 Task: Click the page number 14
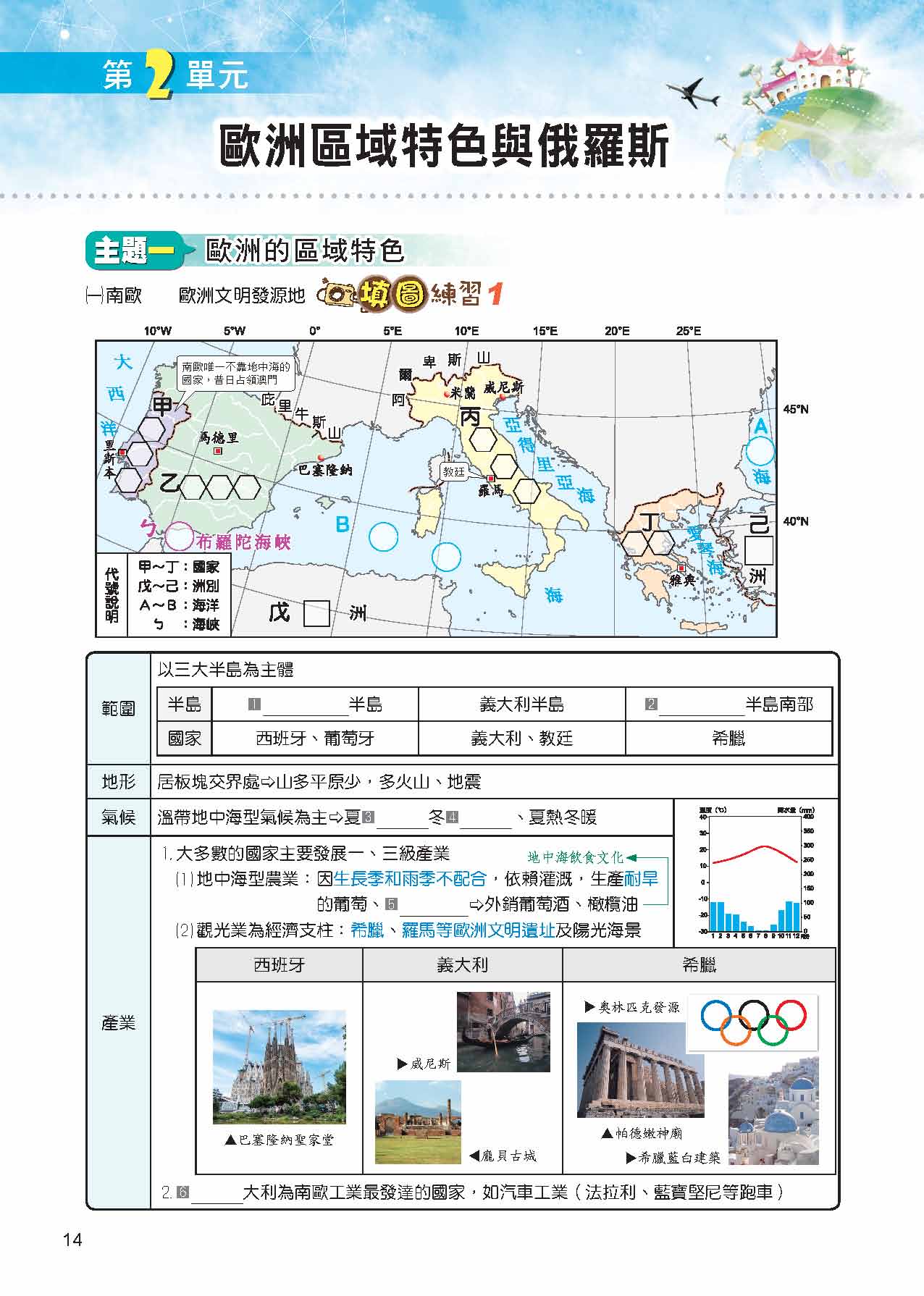(x=73, y=1240)
